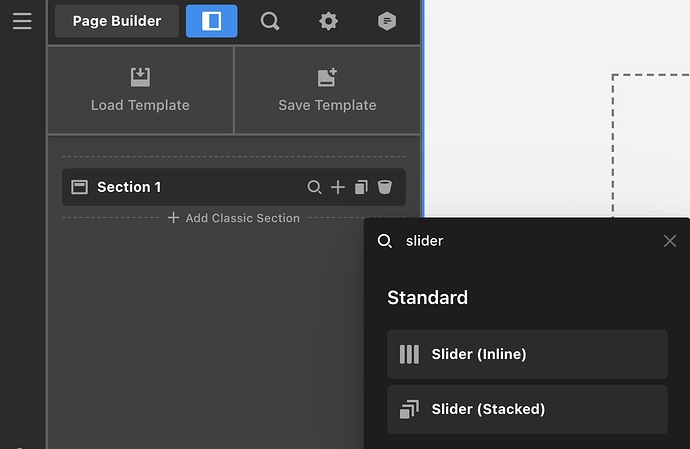Duplicate Section 1 using copy icon
The height and width of the screenshot is (449, 690).
click(361, 187)
